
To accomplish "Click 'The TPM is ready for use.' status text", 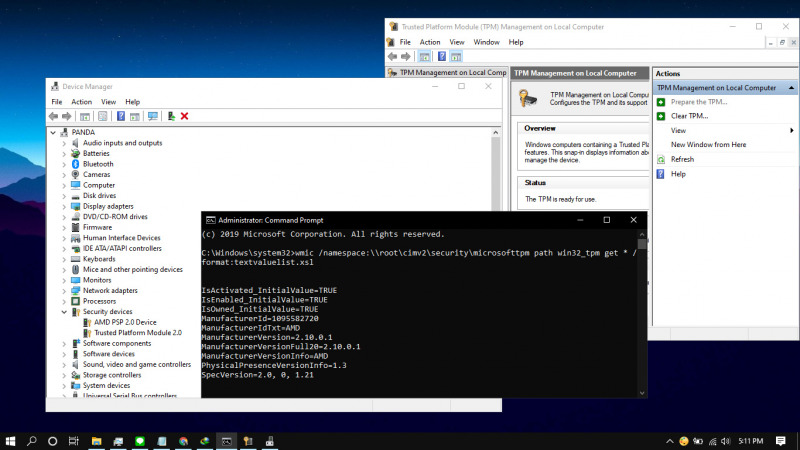I will [x=561, y=199].
